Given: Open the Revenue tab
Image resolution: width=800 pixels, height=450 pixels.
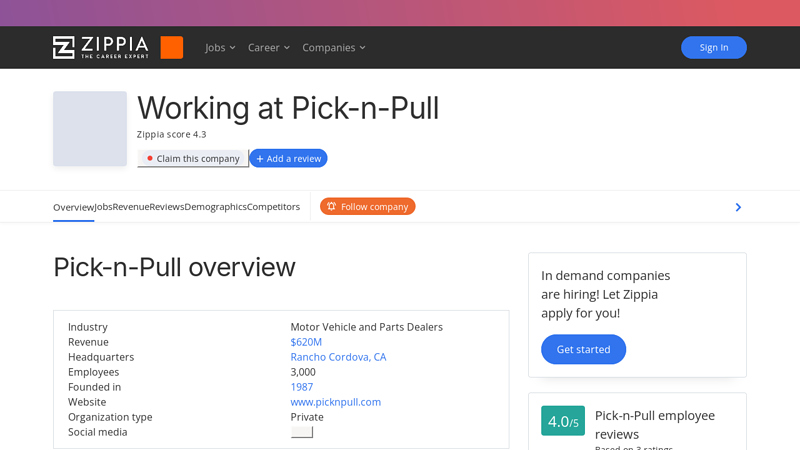Looking at the screenshot, I should coord(131,207).
